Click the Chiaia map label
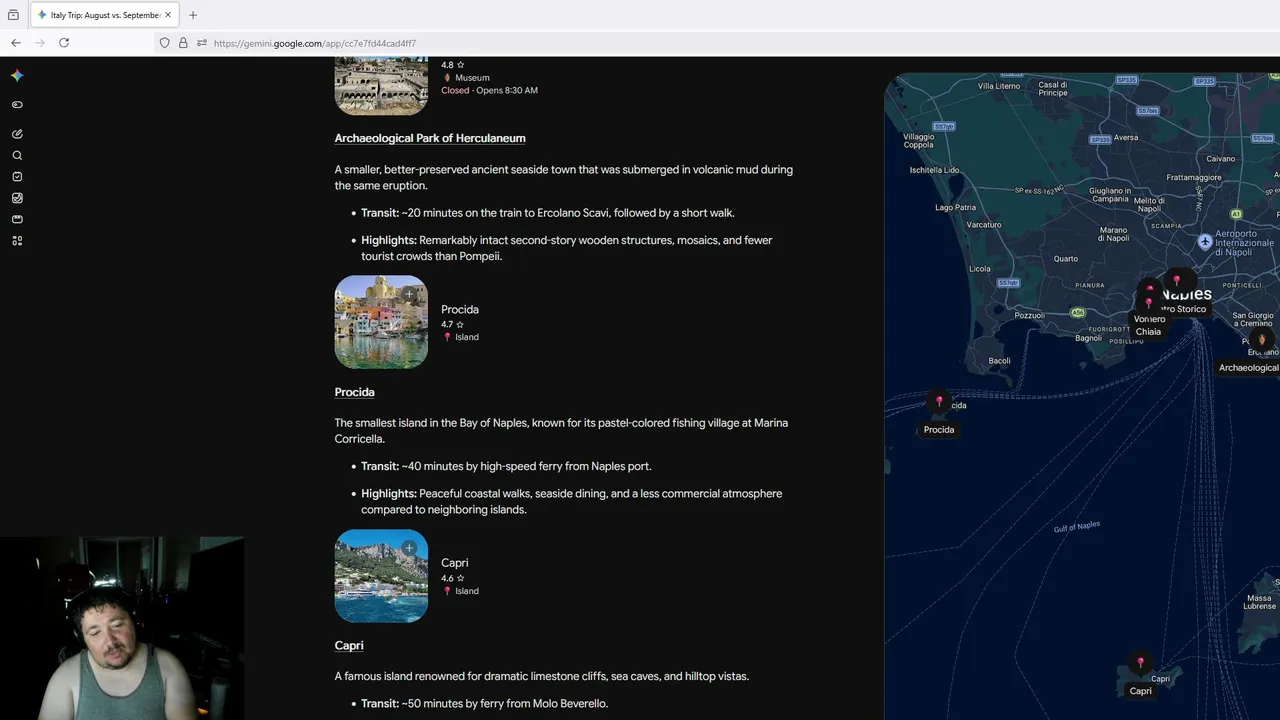 (1148, 332)
